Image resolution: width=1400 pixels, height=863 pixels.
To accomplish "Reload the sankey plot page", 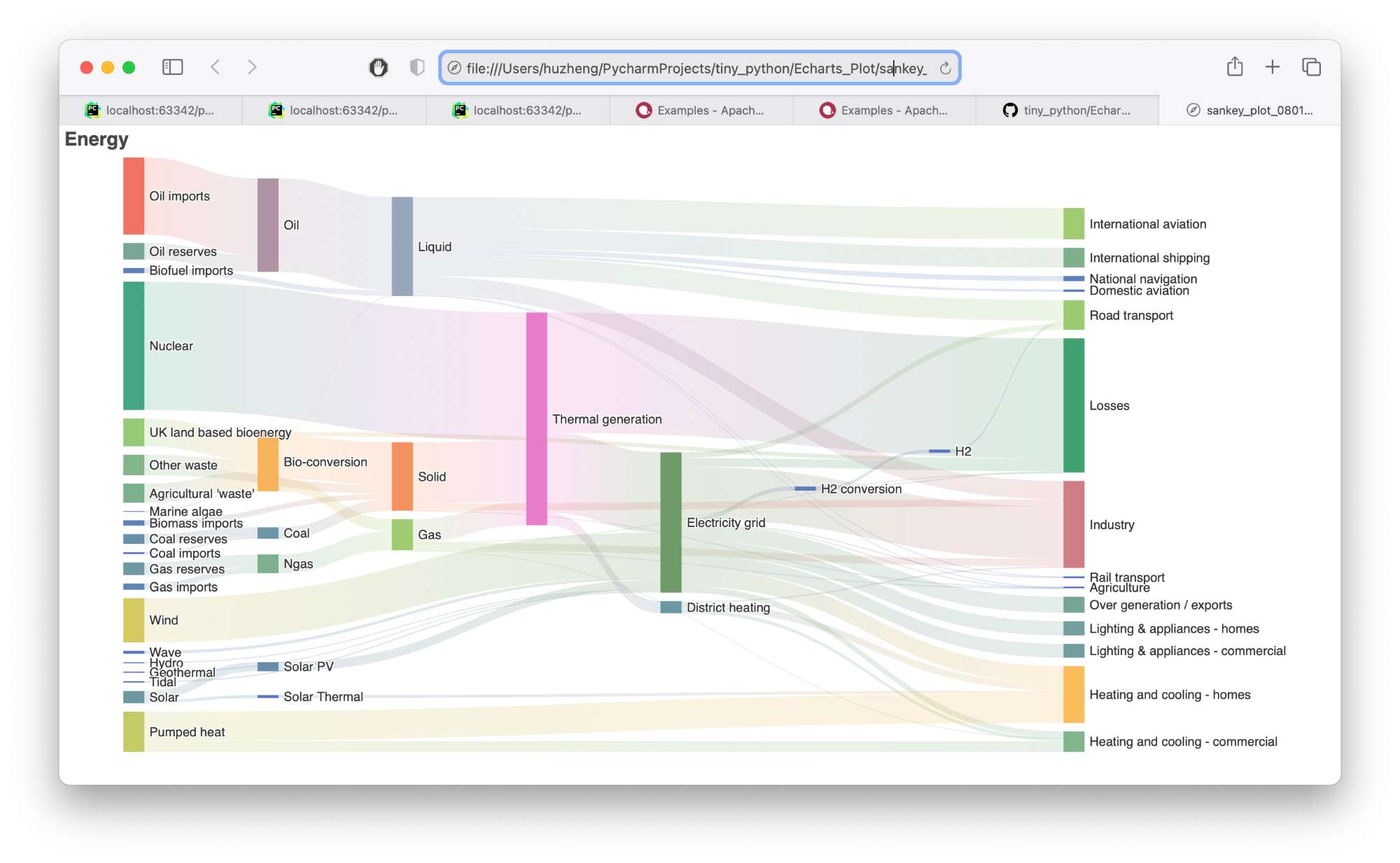I will point(945,69).
